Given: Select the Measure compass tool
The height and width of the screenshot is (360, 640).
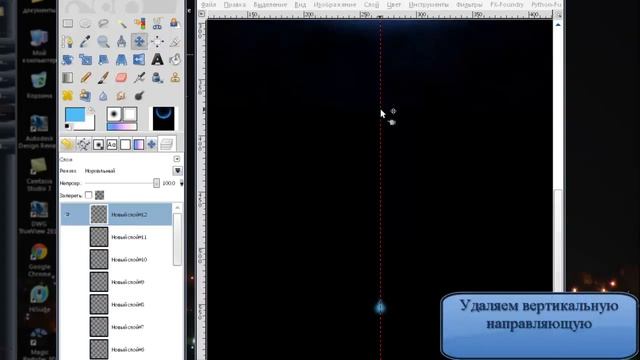Looking at the screenshot, I should coord(122,41).
